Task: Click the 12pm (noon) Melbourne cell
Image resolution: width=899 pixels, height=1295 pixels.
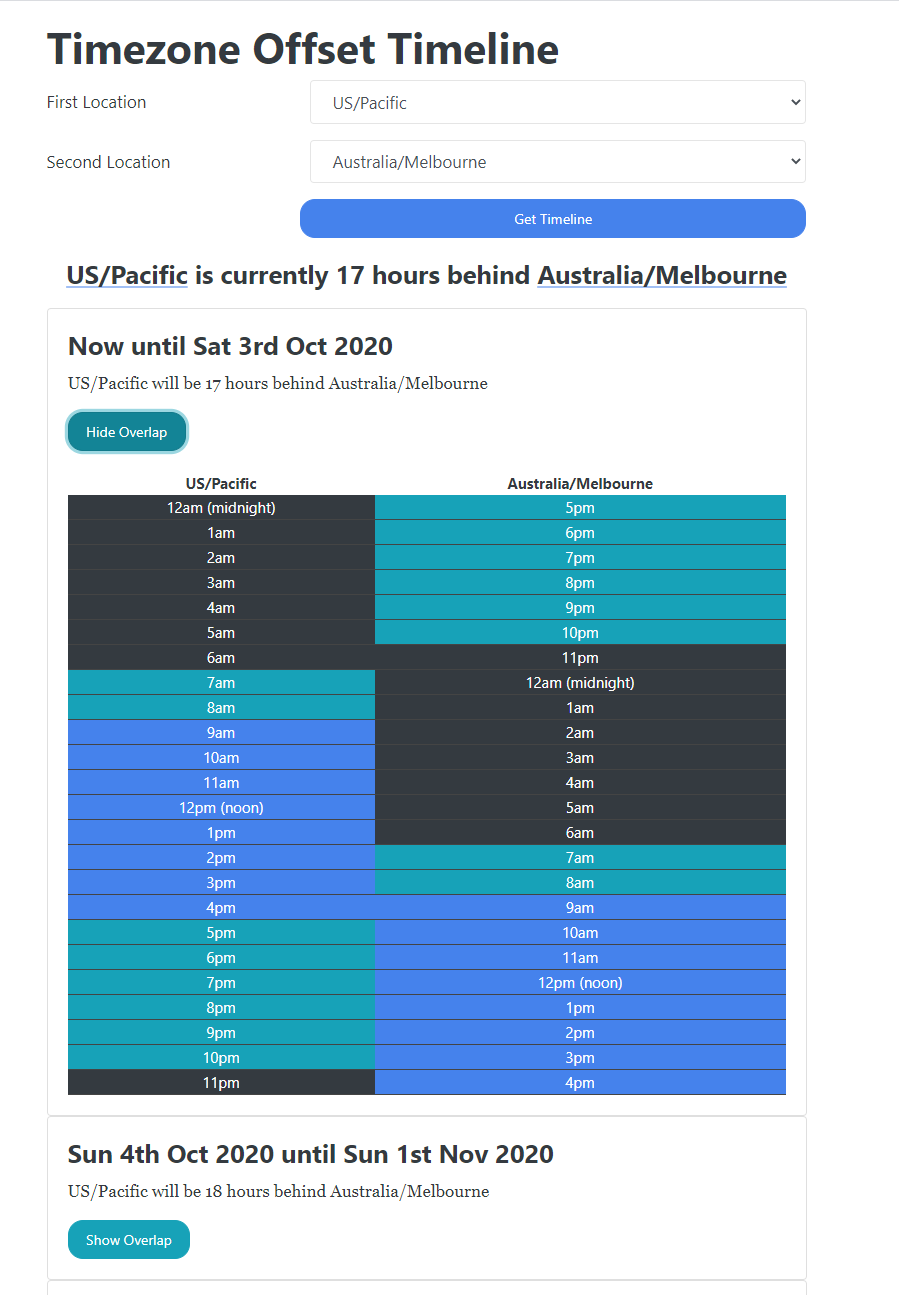Action: 580,983
